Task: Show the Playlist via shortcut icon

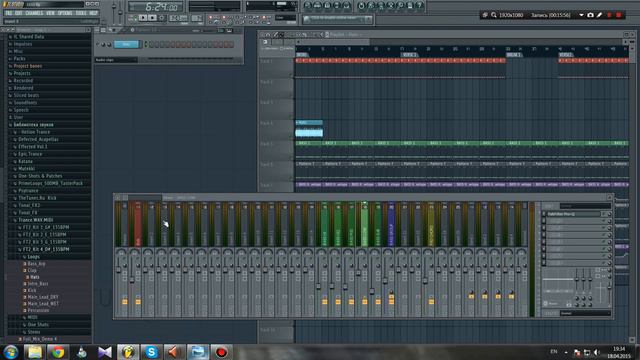Action: (308, 6)
